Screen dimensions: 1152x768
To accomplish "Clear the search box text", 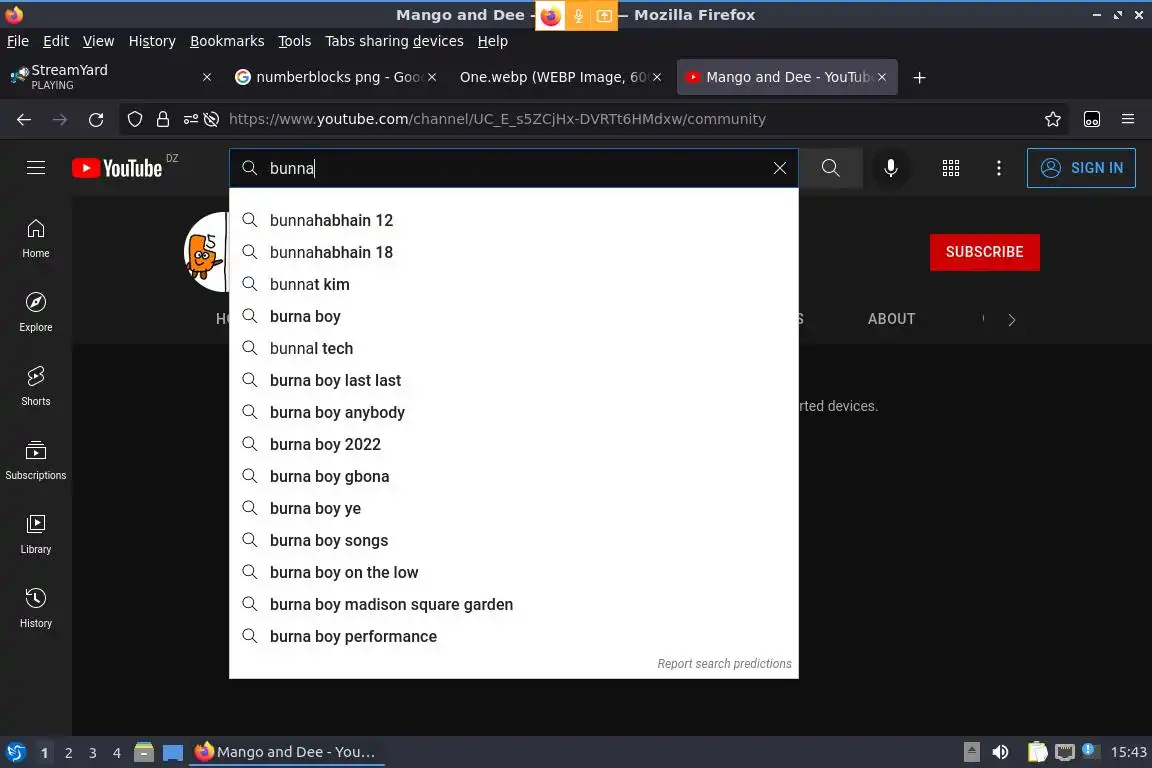I will (780, 168).
